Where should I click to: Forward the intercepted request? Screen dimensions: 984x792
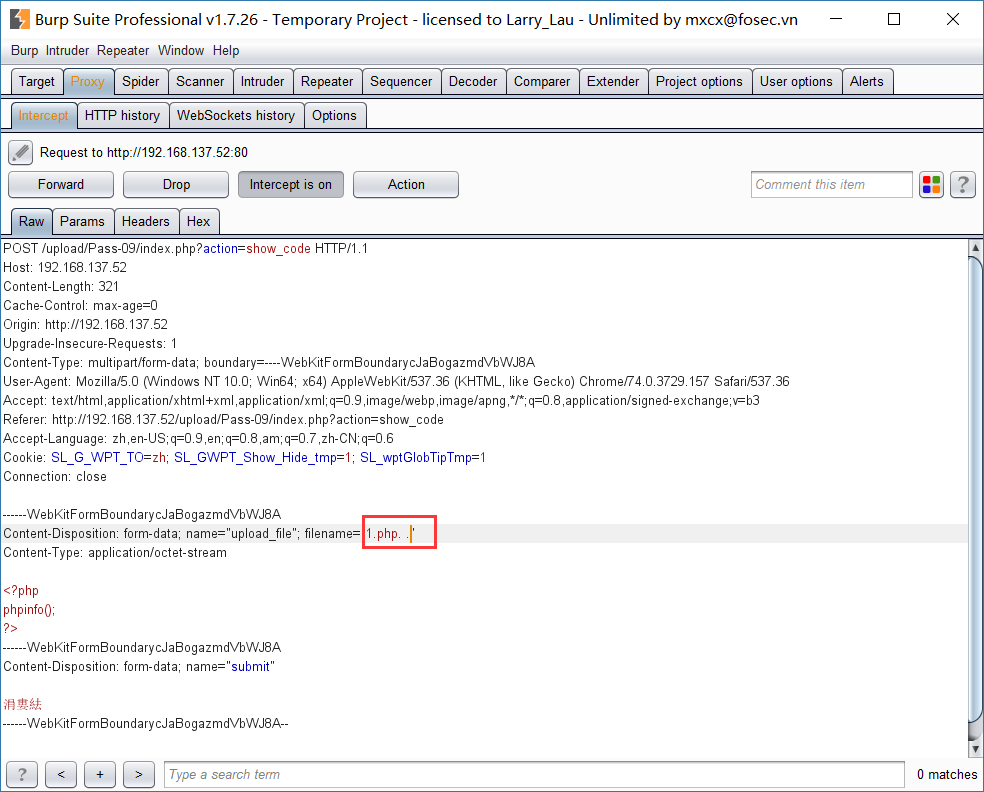tap(61, 185)
